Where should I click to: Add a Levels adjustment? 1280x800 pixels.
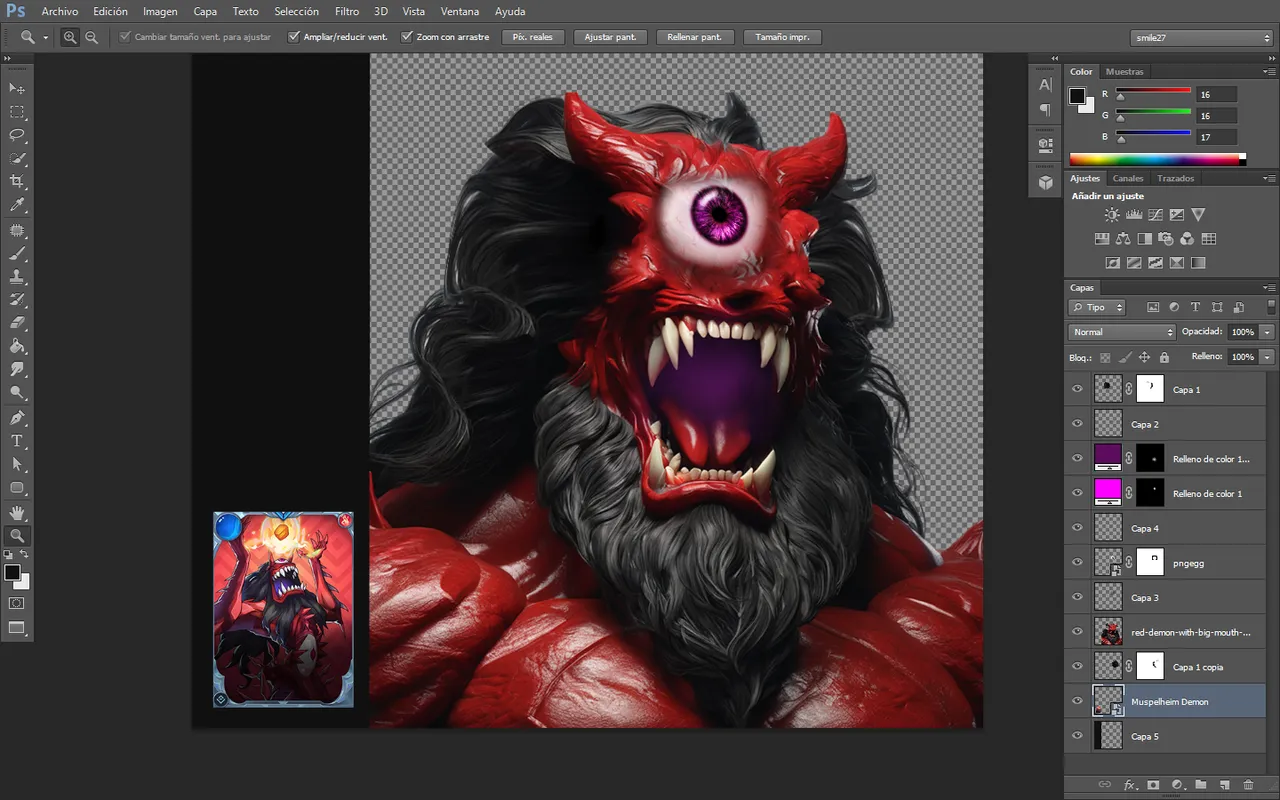coord(1134,214)
